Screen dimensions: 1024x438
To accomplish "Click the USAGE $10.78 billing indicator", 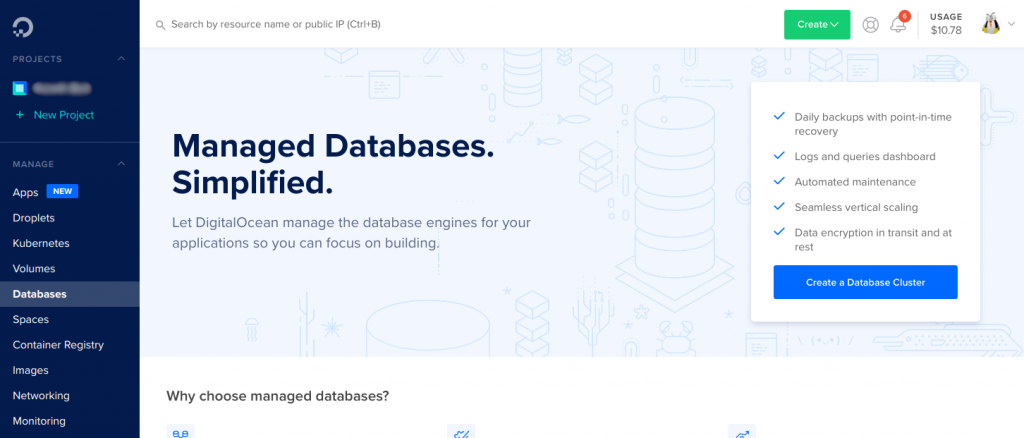I will click(946, 23).
